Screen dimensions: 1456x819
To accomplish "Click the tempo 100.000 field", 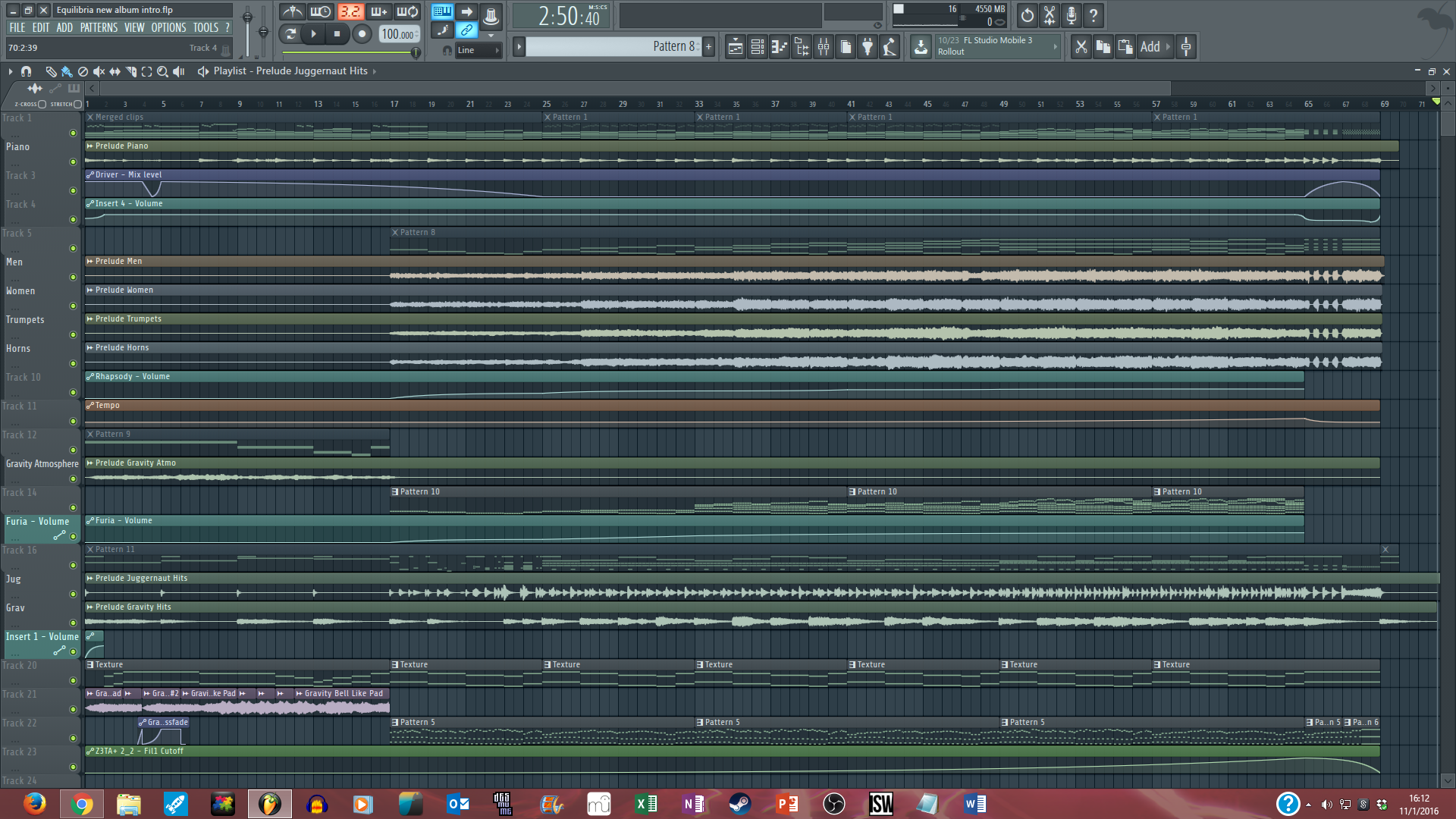I will click(398, 34).
